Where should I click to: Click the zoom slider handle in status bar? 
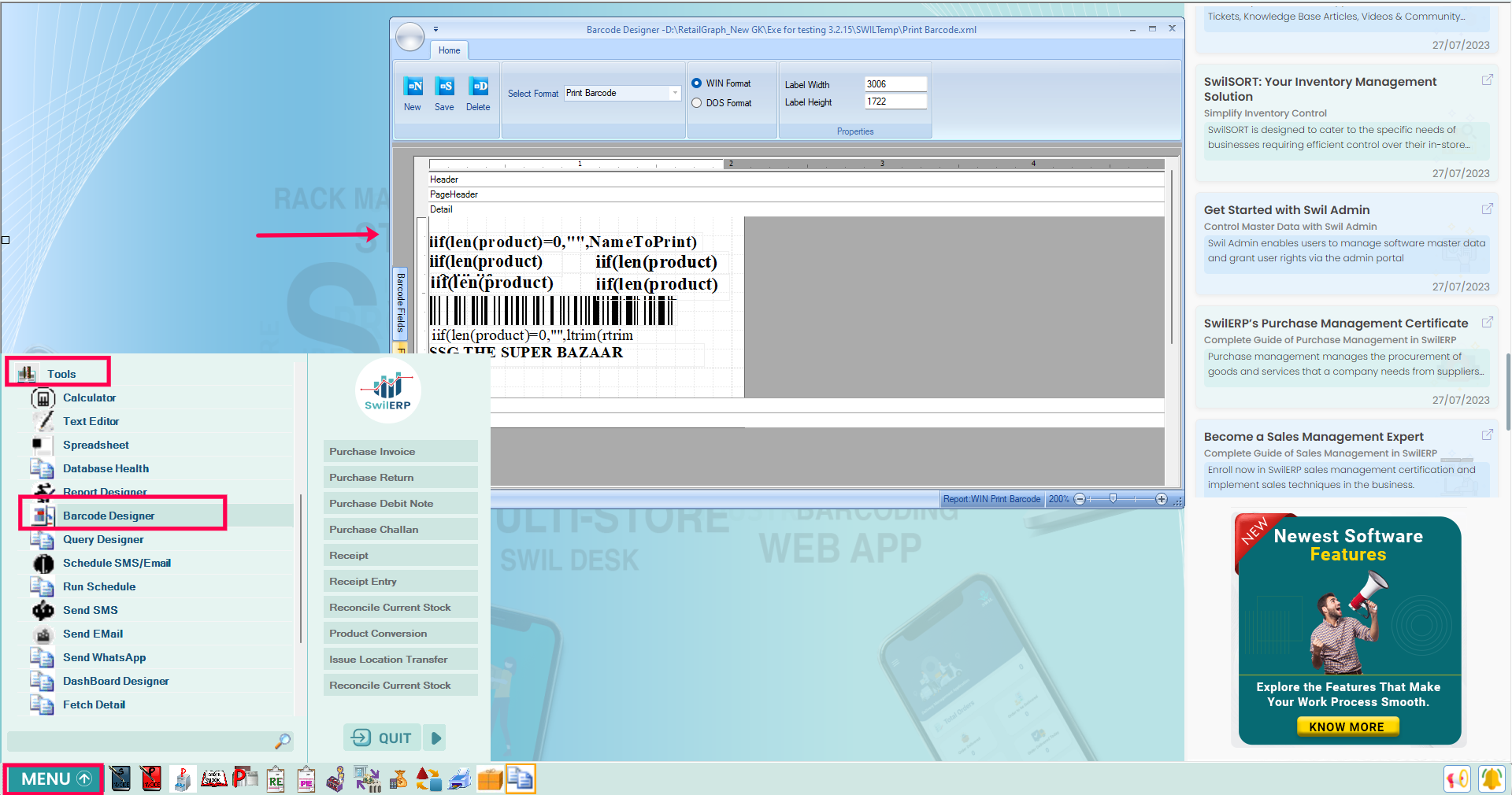tap(1113, 499)
